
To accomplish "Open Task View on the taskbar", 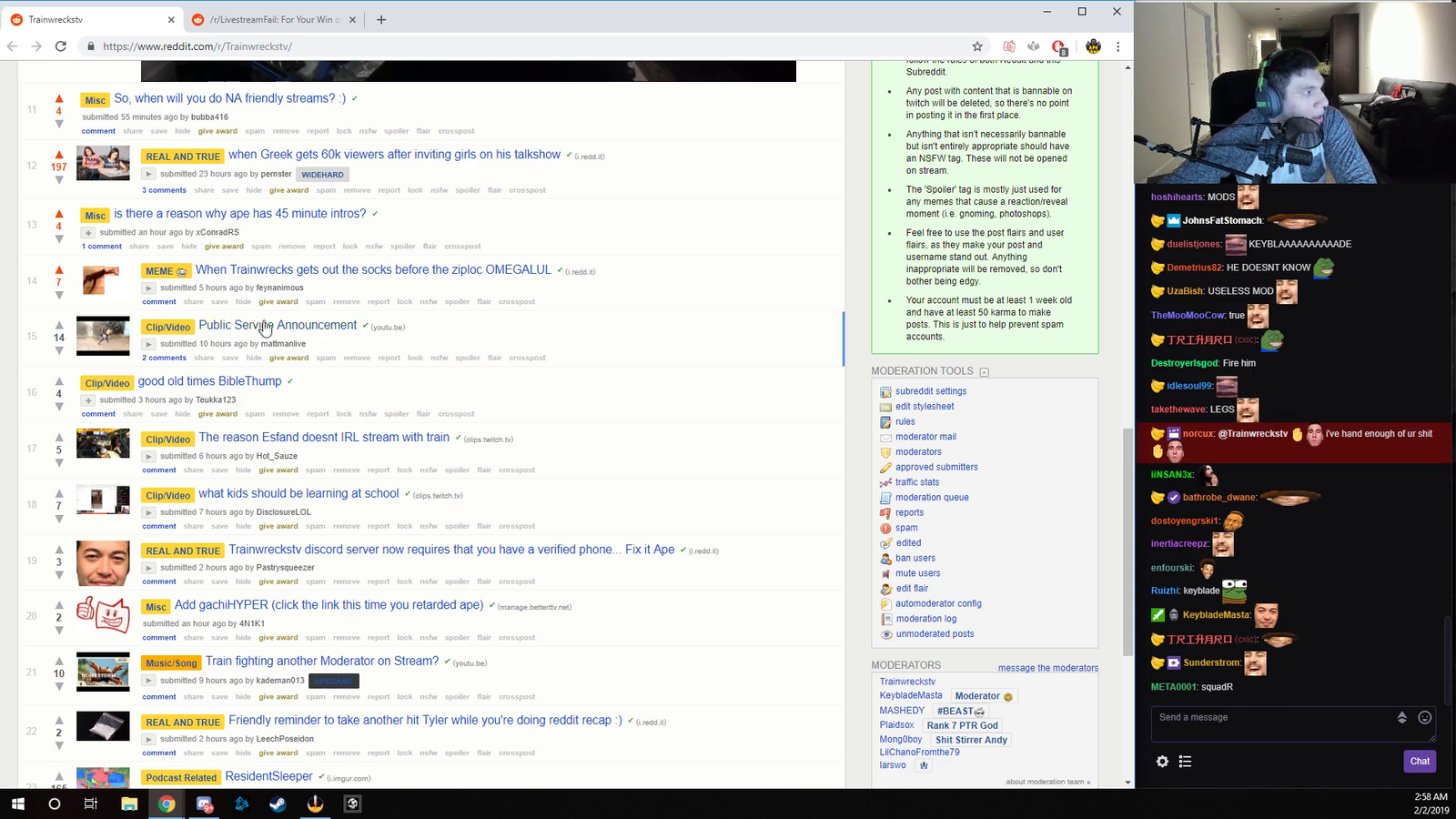I will tap(91, 804).
